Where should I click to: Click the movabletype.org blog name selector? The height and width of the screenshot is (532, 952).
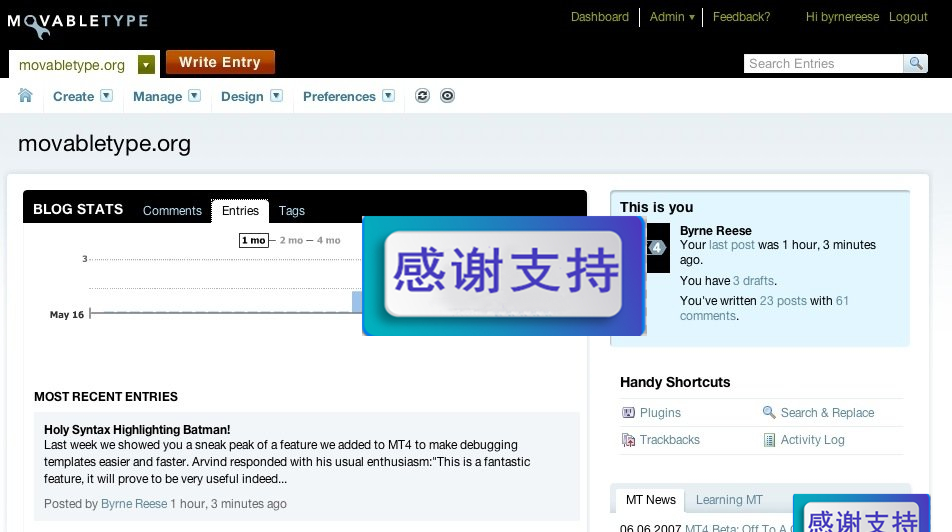[72, 65]
